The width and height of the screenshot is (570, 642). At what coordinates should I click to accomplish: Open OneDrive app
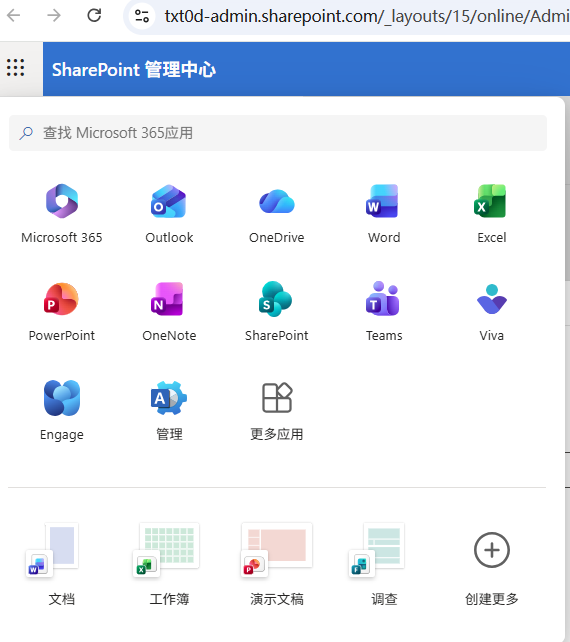277,214
